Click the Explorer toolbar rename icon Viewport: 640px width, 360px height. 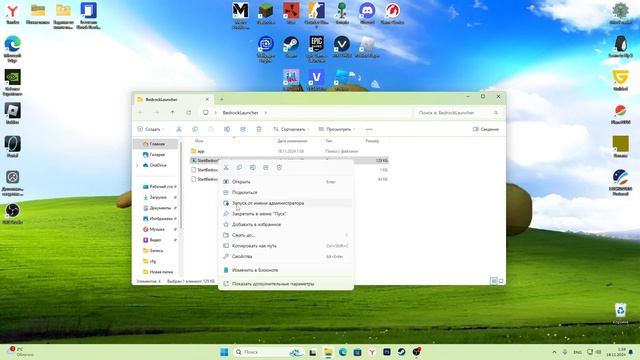click(x=227, y=129)
